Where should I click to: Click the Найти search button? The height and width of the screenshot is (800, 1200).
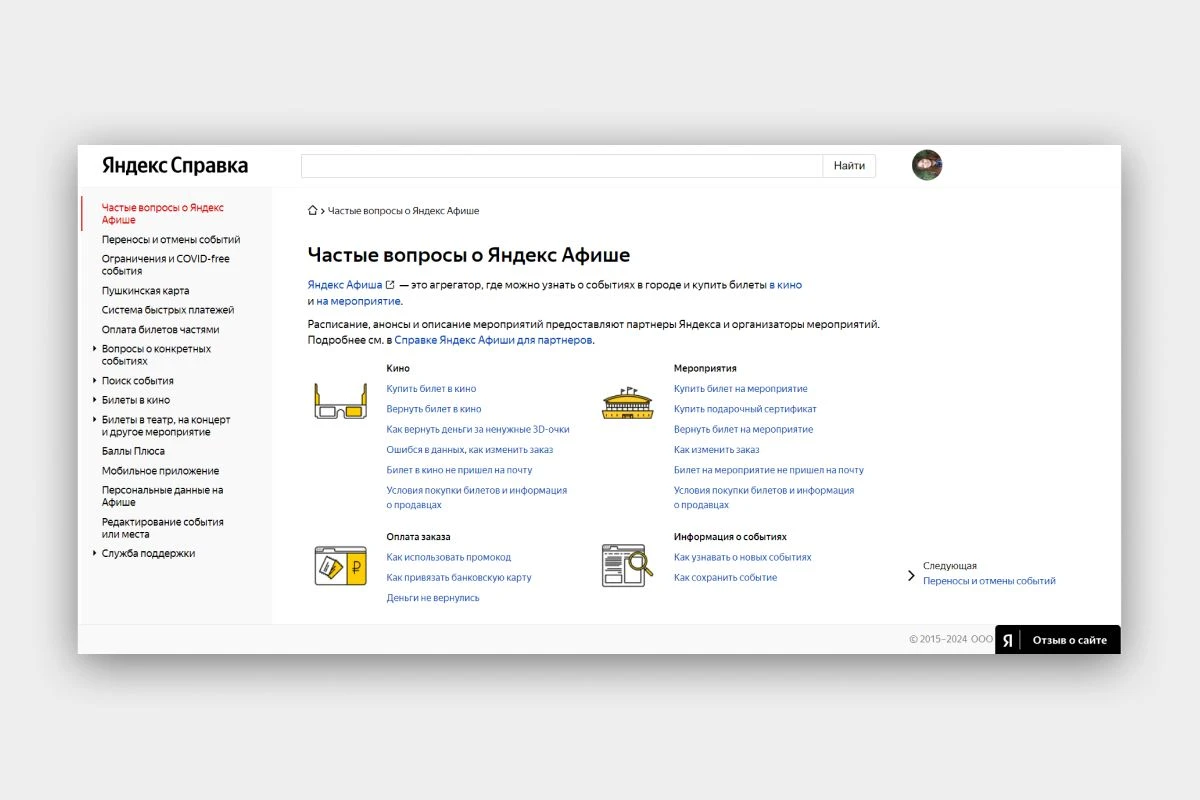[x=849, y=166]
